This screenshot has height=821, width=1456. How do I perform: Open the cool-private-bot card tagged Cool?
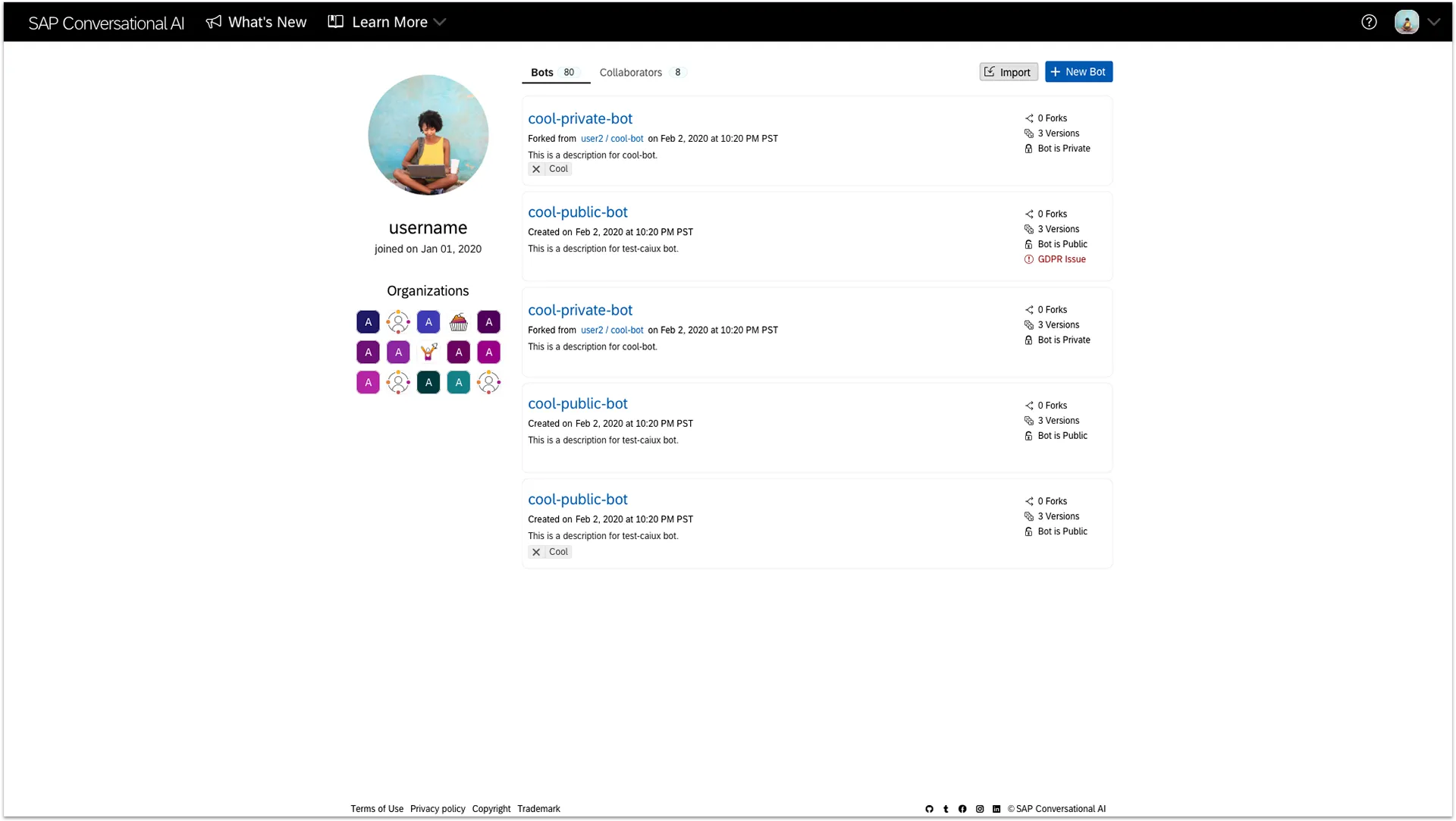(x=579, y=118)
